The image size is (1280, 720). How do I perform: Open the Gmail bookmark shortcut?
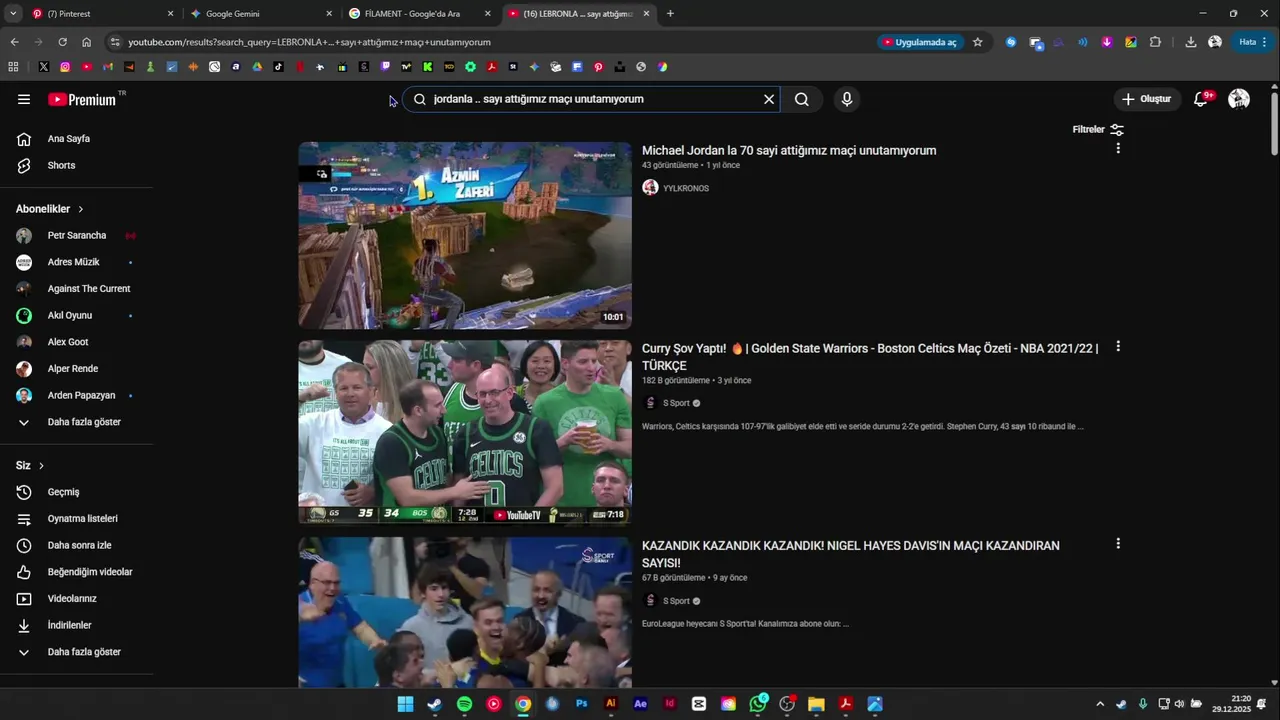(x=108, y=67)
